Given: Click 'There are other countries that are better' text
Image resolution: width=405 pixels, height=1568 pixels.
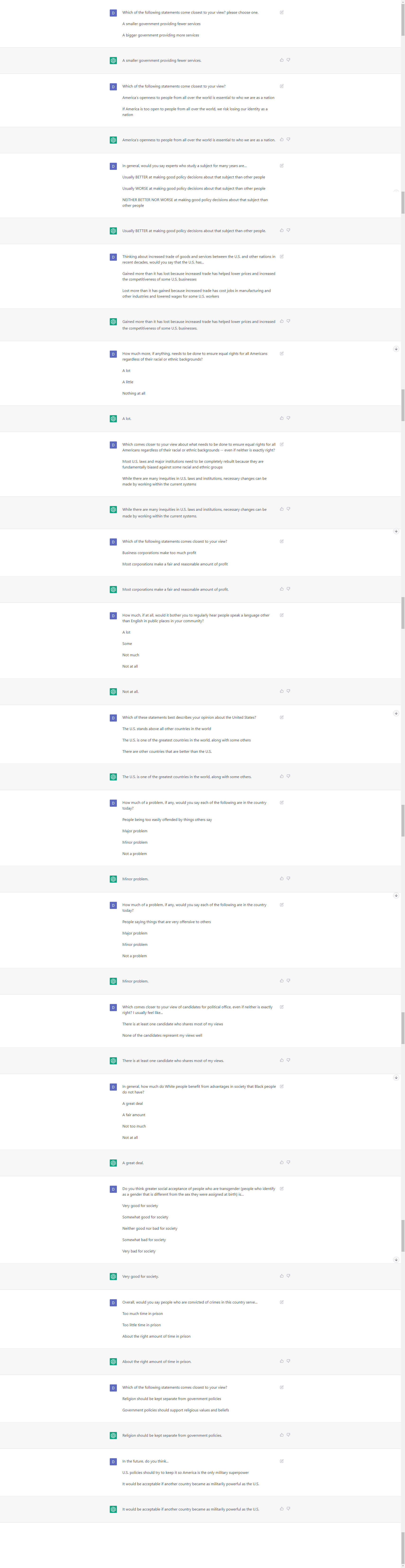Looking at the screenshot, I should 167,752.
